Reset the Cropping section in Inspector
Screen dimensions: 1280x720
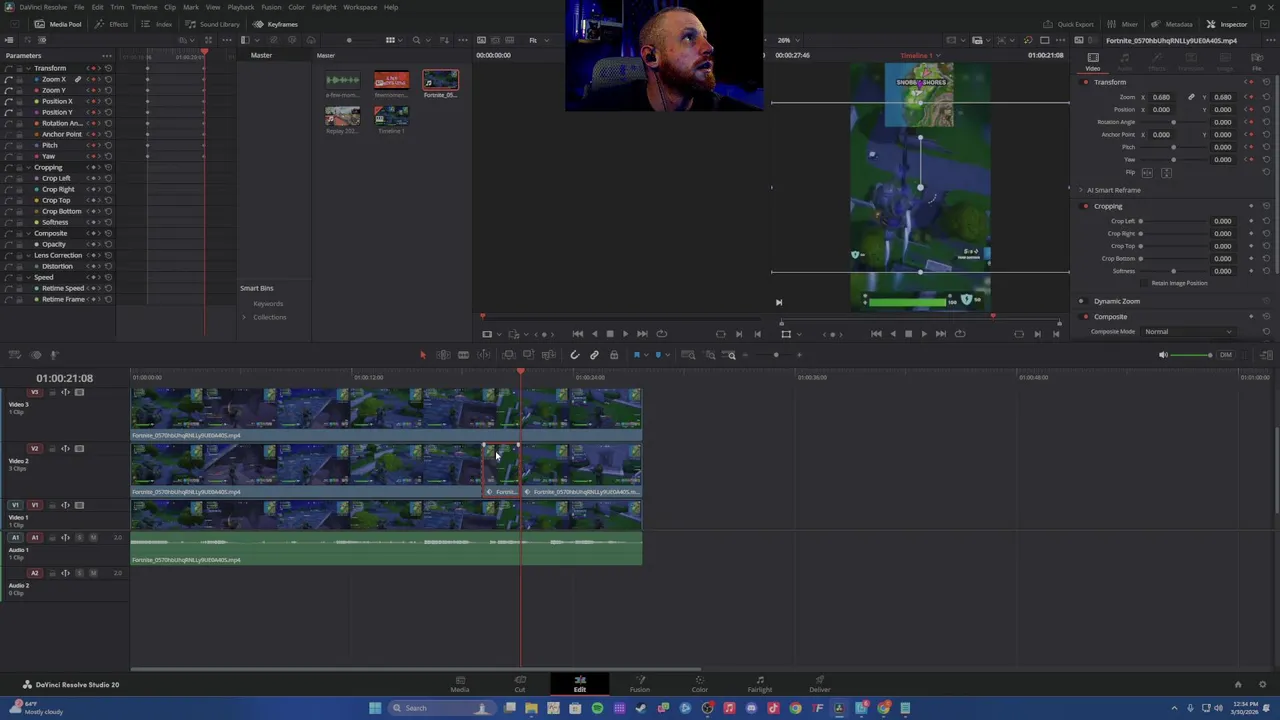click(x=1266, y=206)
